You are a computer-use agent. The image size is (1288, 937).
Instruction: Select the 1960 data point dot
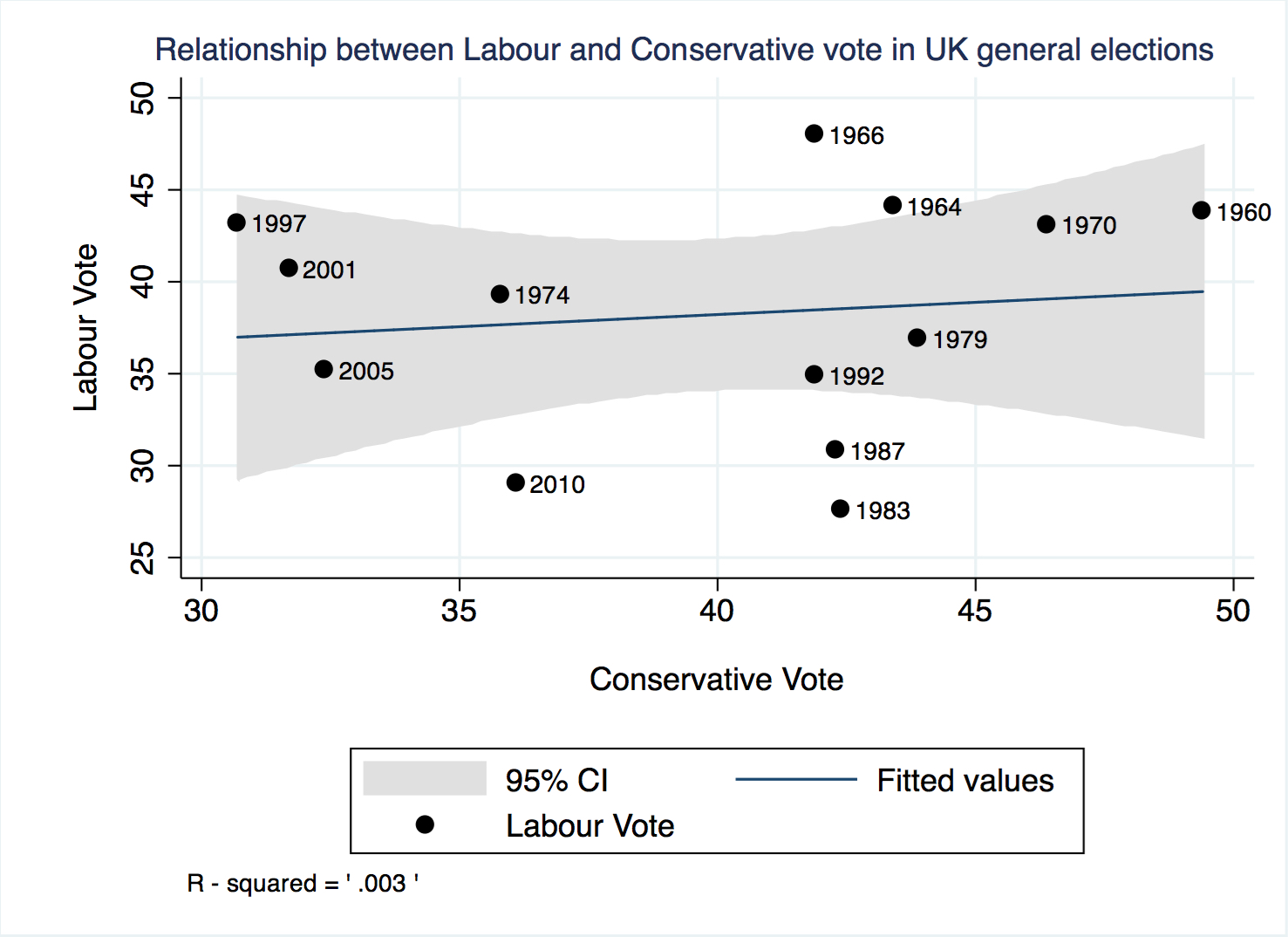(x=1201, y=210)
